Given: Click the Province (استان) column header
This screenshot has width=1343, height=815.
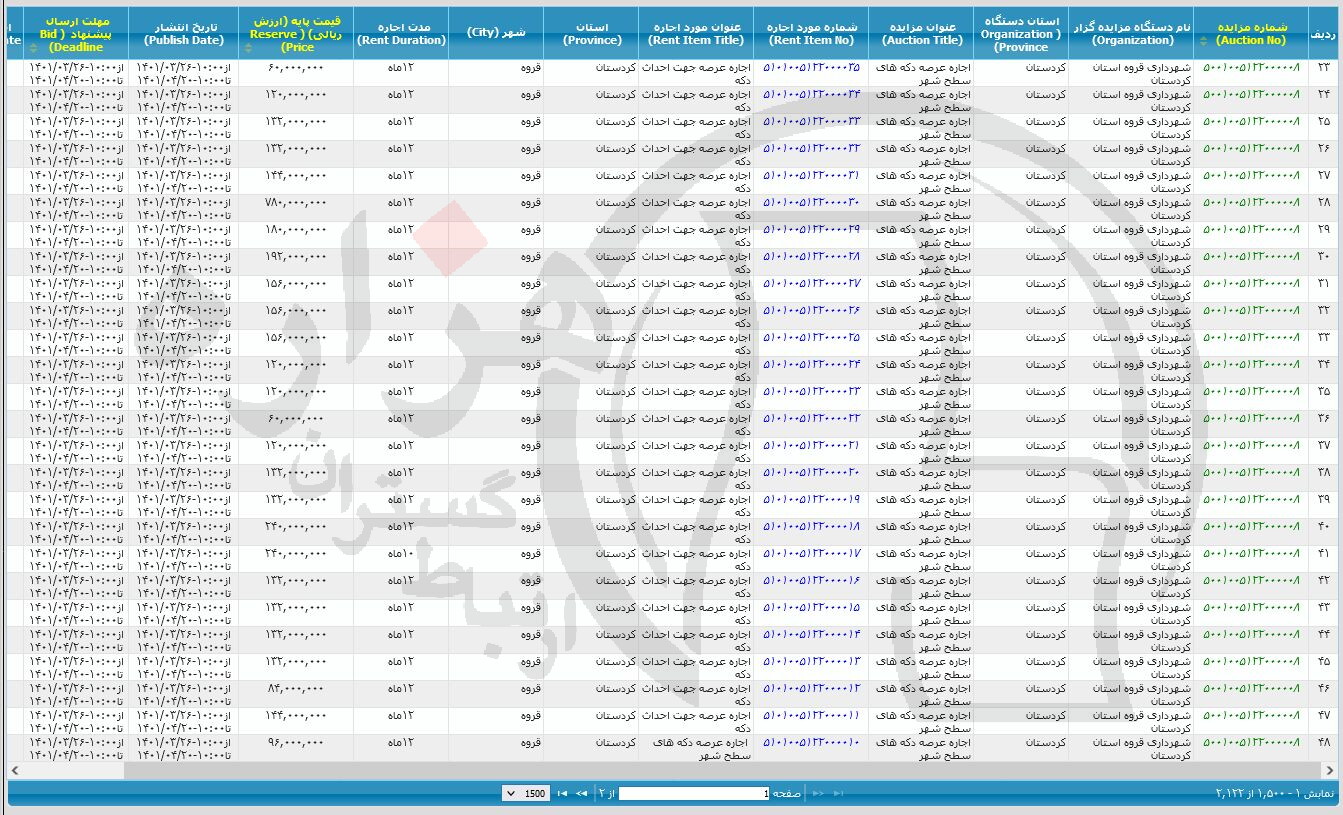Looking at the screenshot, I should [x=591, y=33].
